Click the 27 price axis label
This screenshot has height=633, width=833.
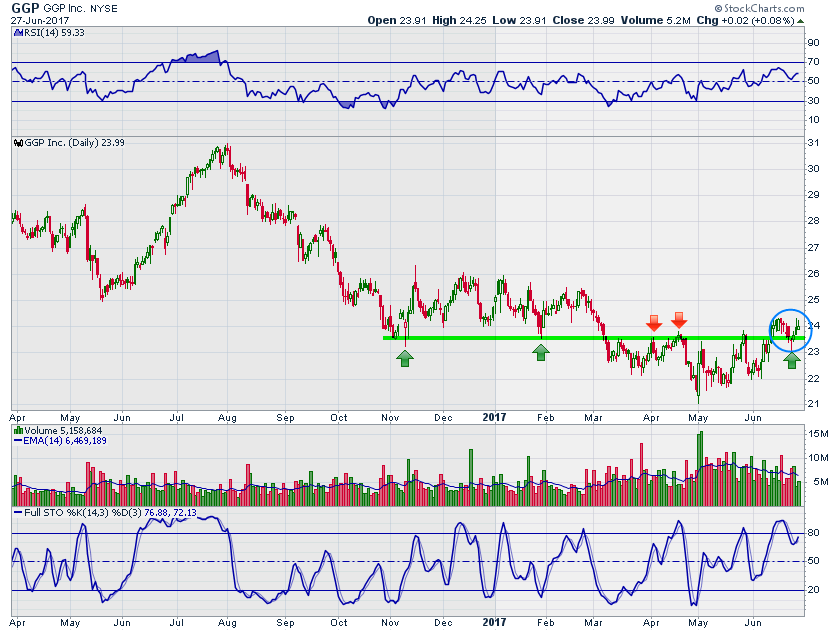pyautogui.click(x=813, y=247)
